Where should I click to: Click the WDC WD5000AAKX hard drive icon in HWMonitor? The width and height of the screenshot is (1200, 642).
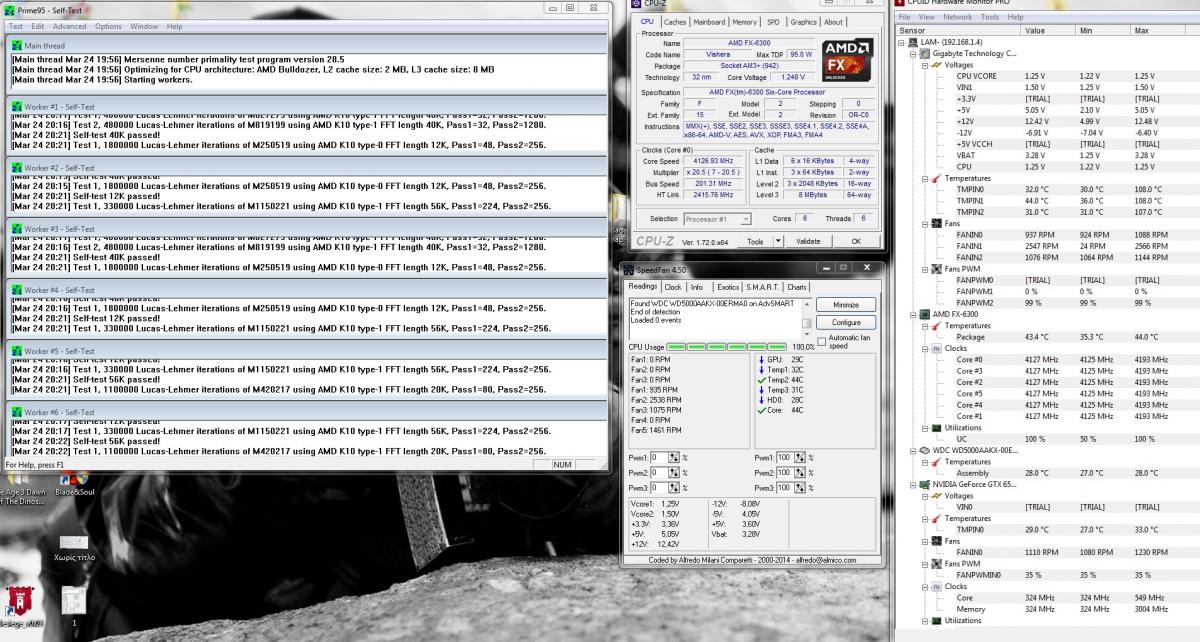pos(924,451)
